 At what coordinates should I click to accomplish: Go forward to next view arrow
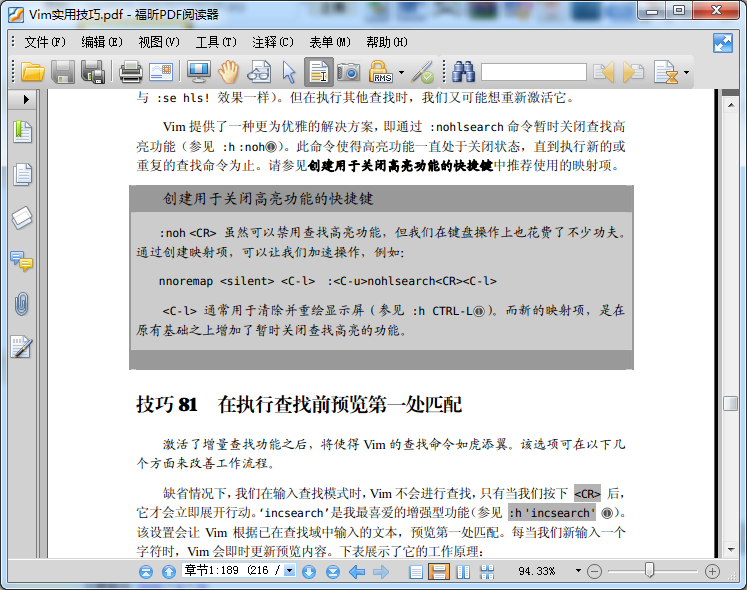point(380,571)
